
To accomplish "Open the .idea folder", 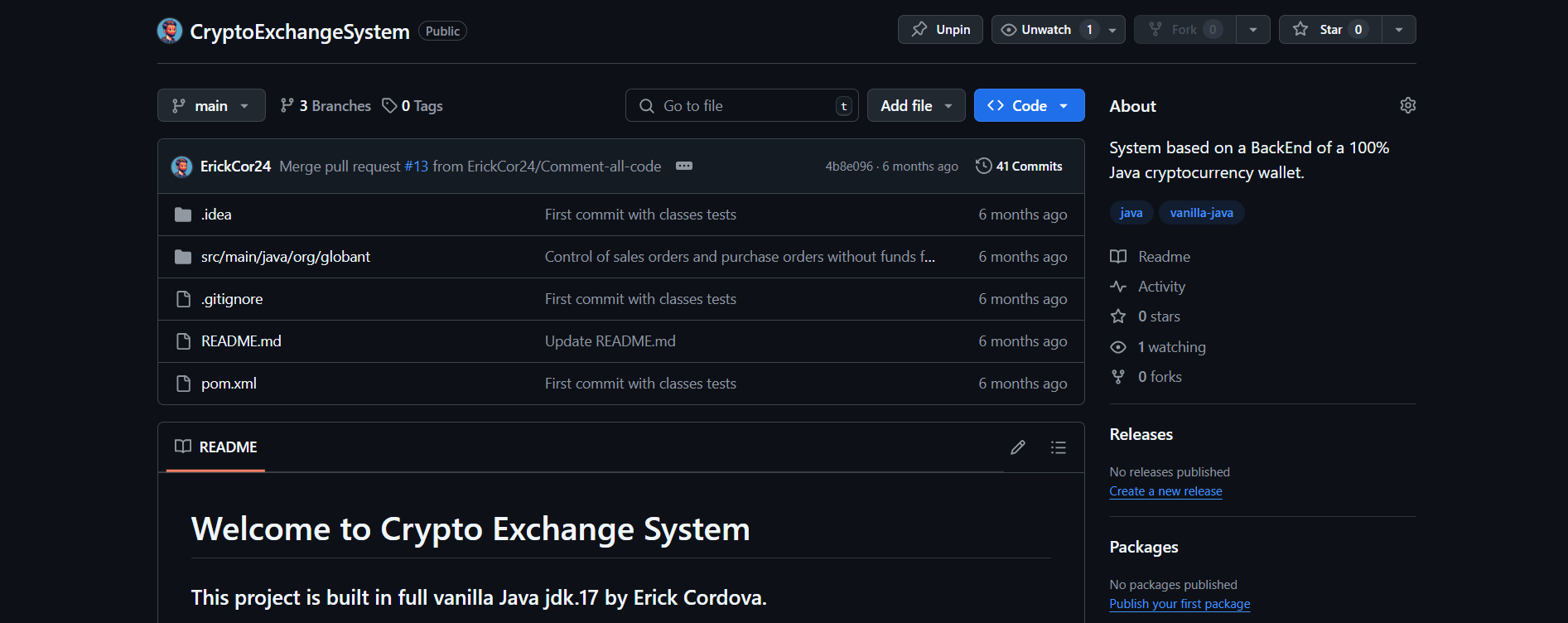I will 216,215.
